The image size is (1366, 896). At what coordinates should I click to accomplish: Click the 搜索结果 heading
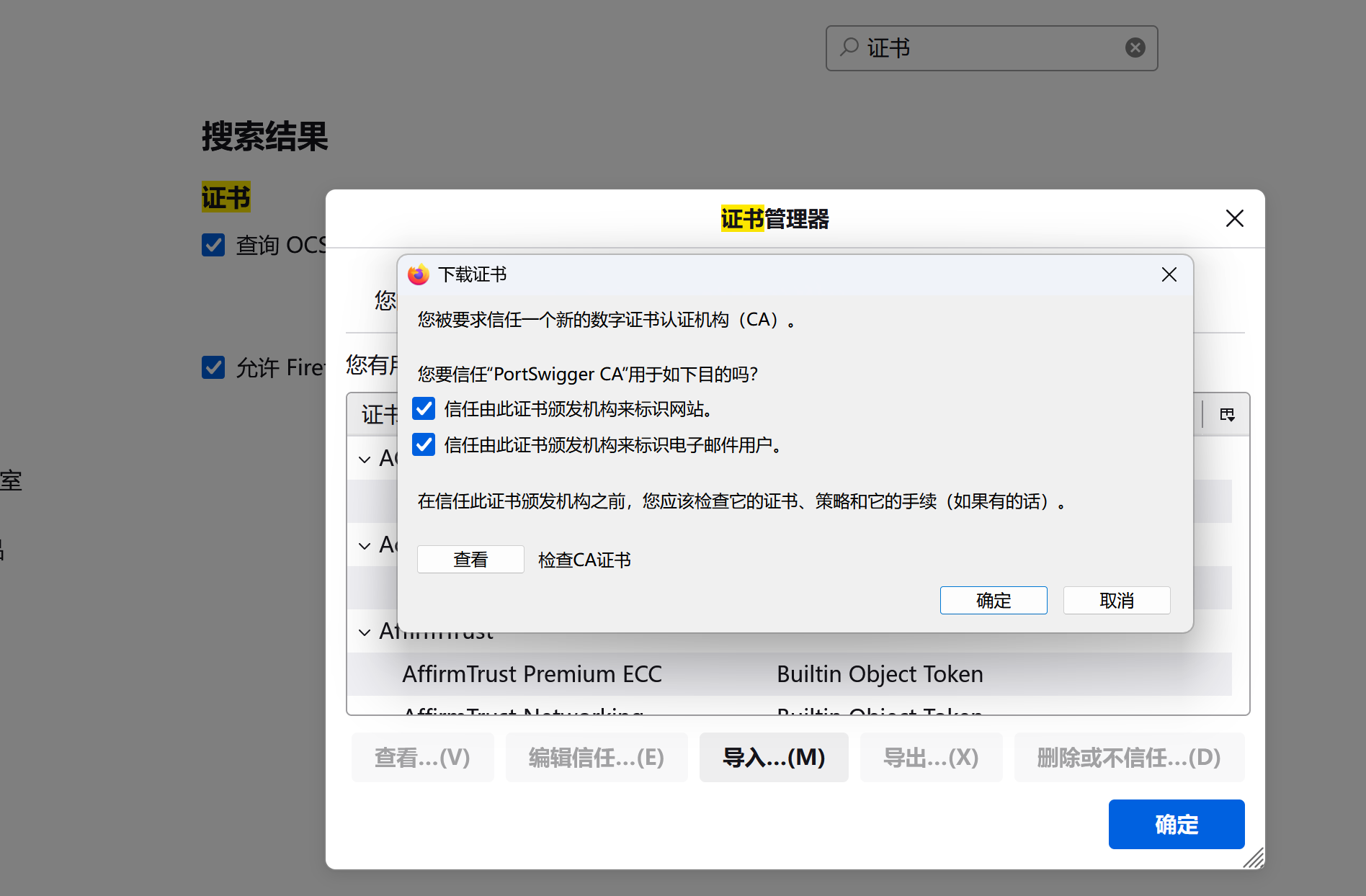click(x=264, y=136)
